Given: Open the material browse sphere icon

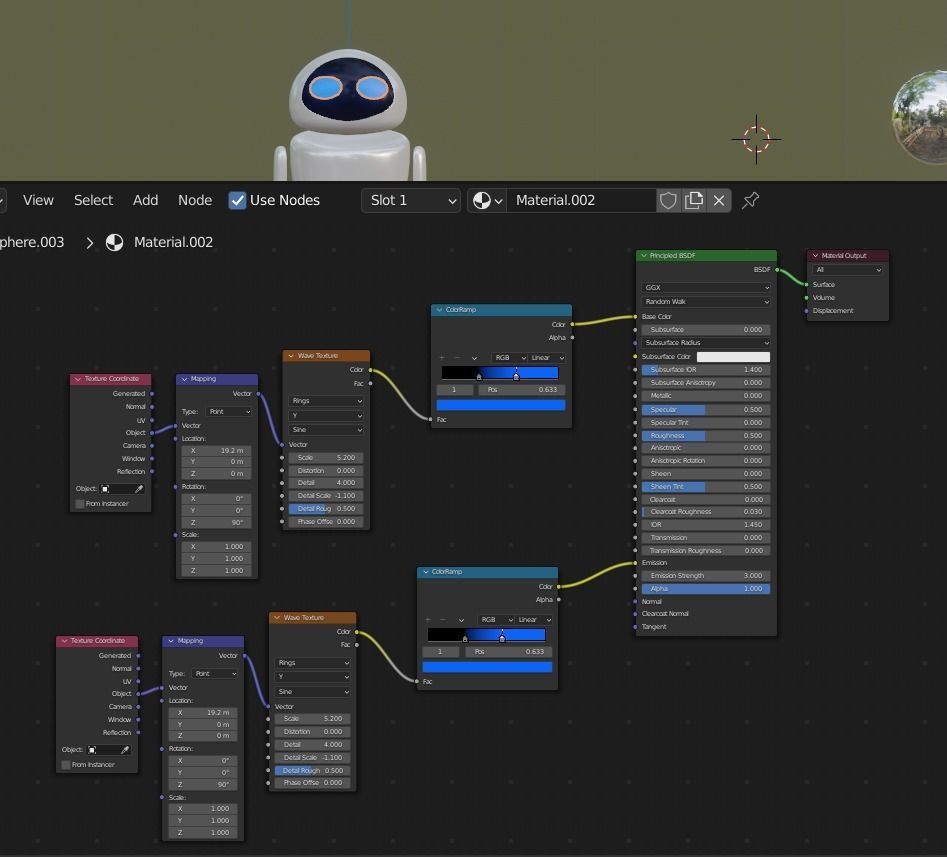Looking at the screenshot, I should pyautogui.click(x=487, y=200).
